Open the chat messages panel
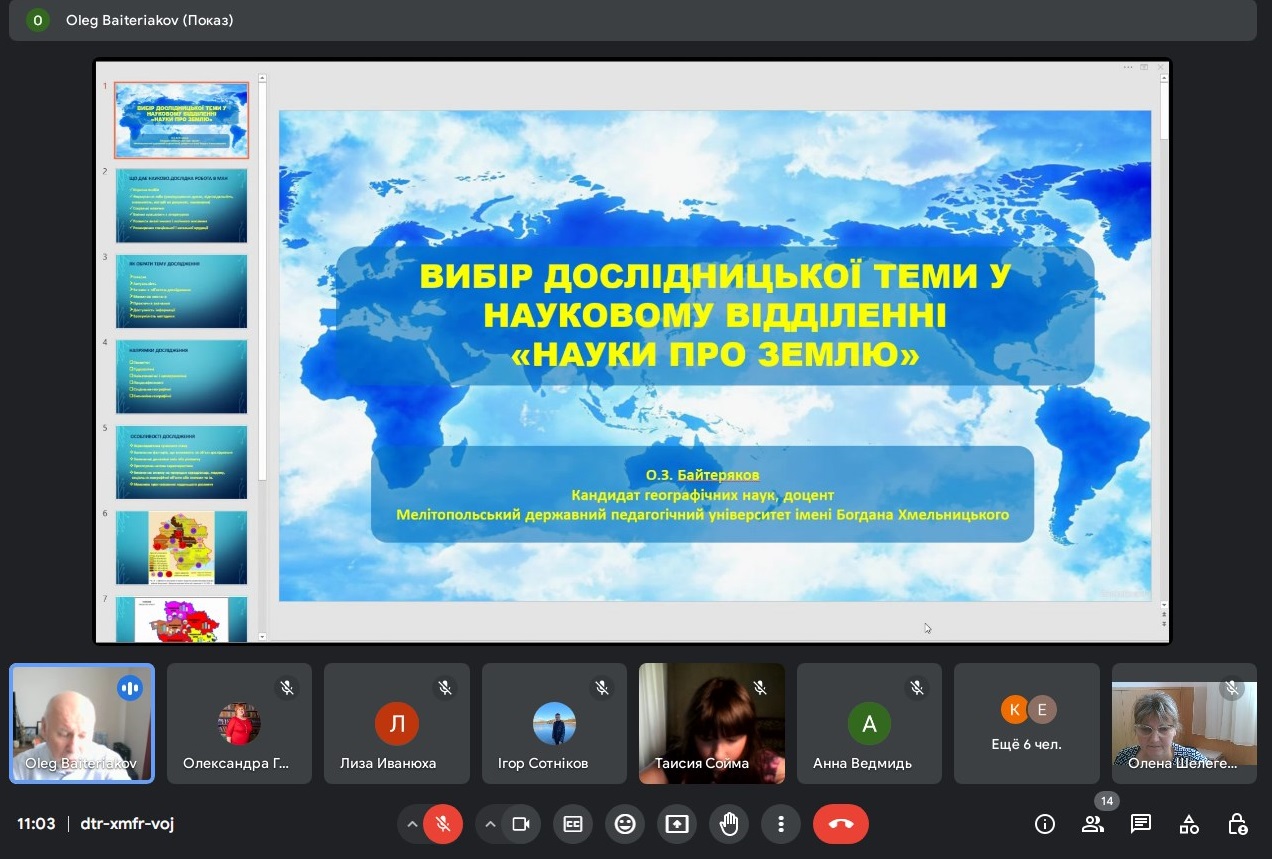This screenshot has height=859, width=1272. (1141, 824)
